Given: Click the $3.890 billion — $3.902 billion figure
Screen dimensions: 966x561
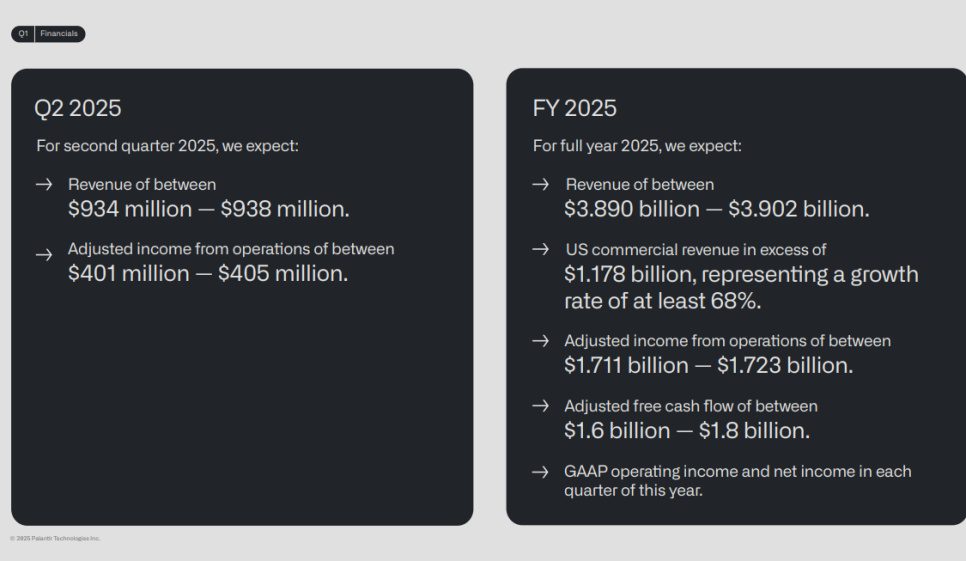Looking at the screenshot, I should click(716, 209).
